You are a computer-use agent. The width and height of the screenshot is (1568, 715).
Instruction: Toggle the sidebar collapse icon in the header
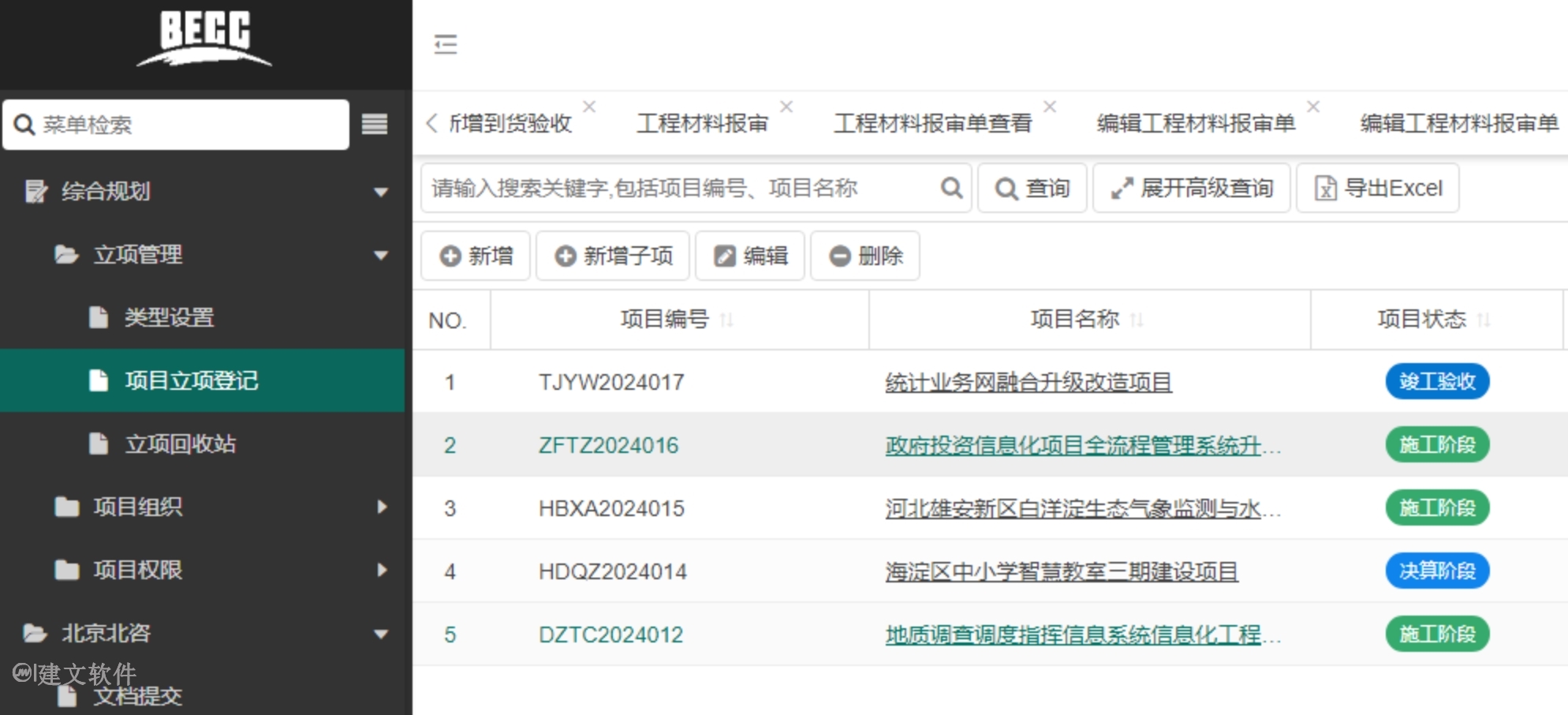click(446, 44)
